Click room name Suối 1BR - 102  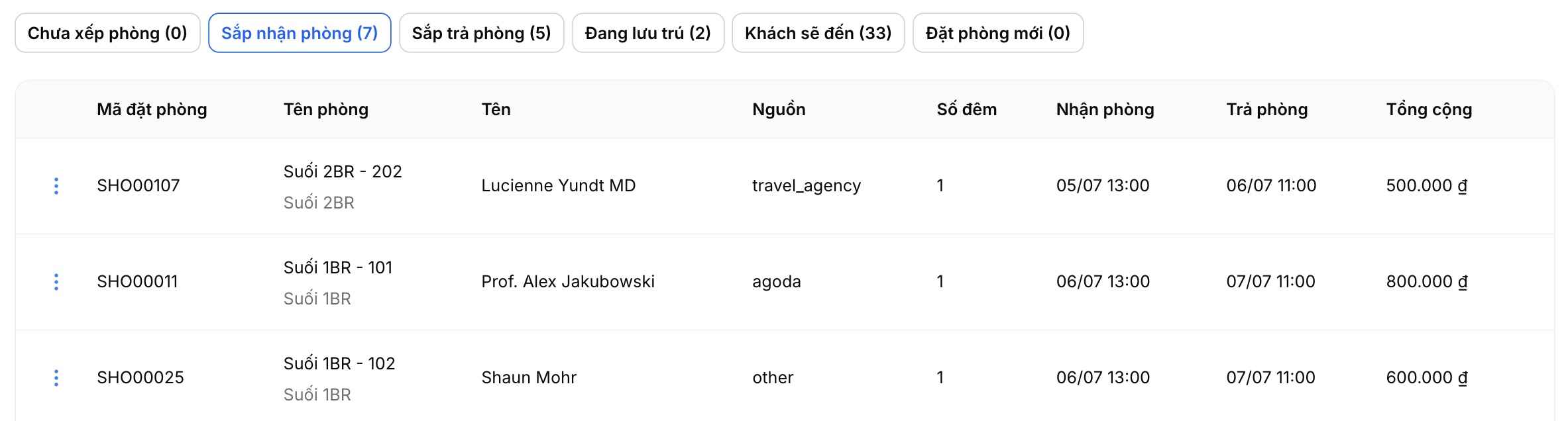pos(339,363)
